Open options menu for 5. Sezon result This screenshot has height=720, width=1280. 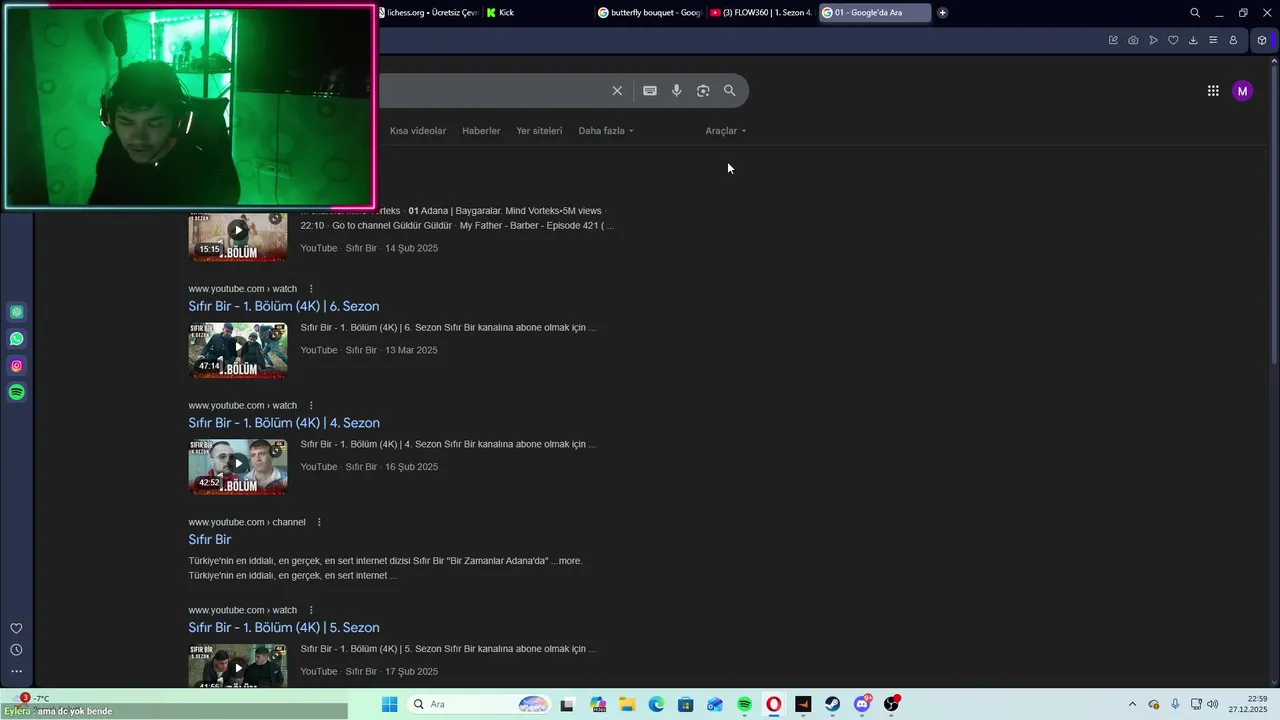(311, 610)
